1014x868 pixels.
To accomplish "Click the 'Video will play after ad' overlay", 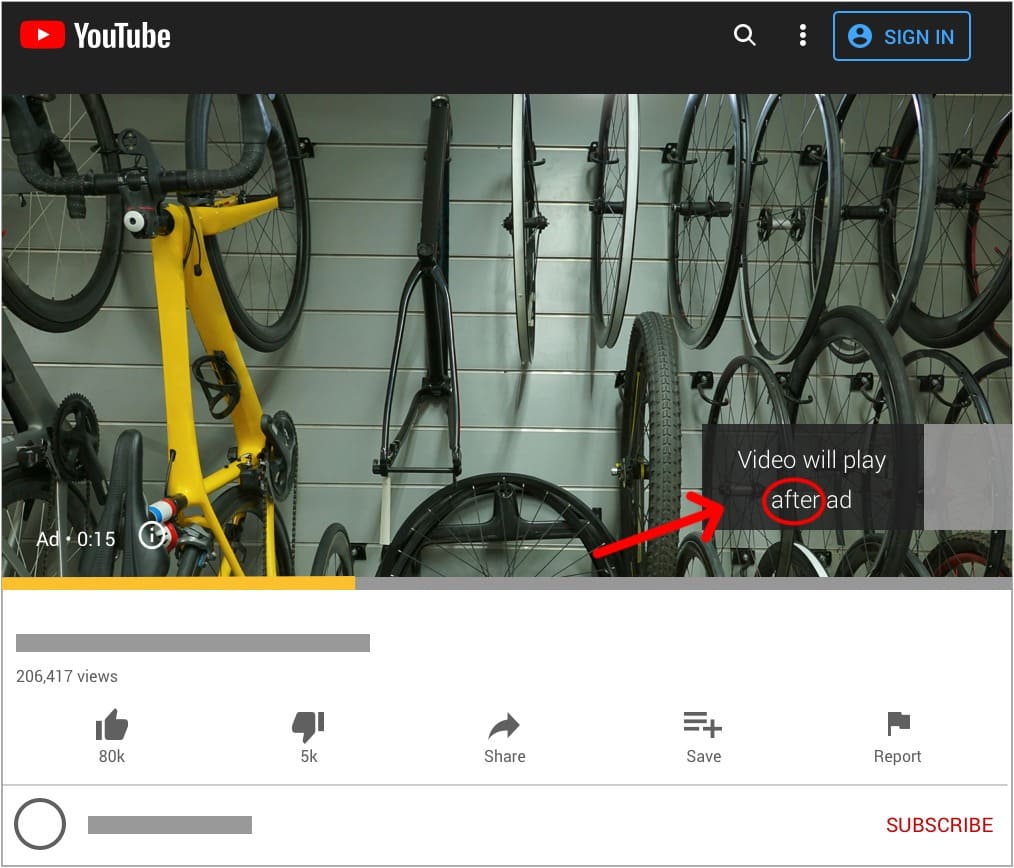I will (811, 477).
